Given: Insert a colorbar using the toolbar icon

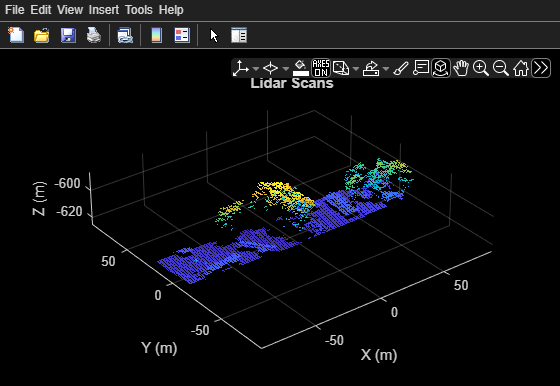Looking at the screenshot, I should pyautogui.click(x=156, y=35).
